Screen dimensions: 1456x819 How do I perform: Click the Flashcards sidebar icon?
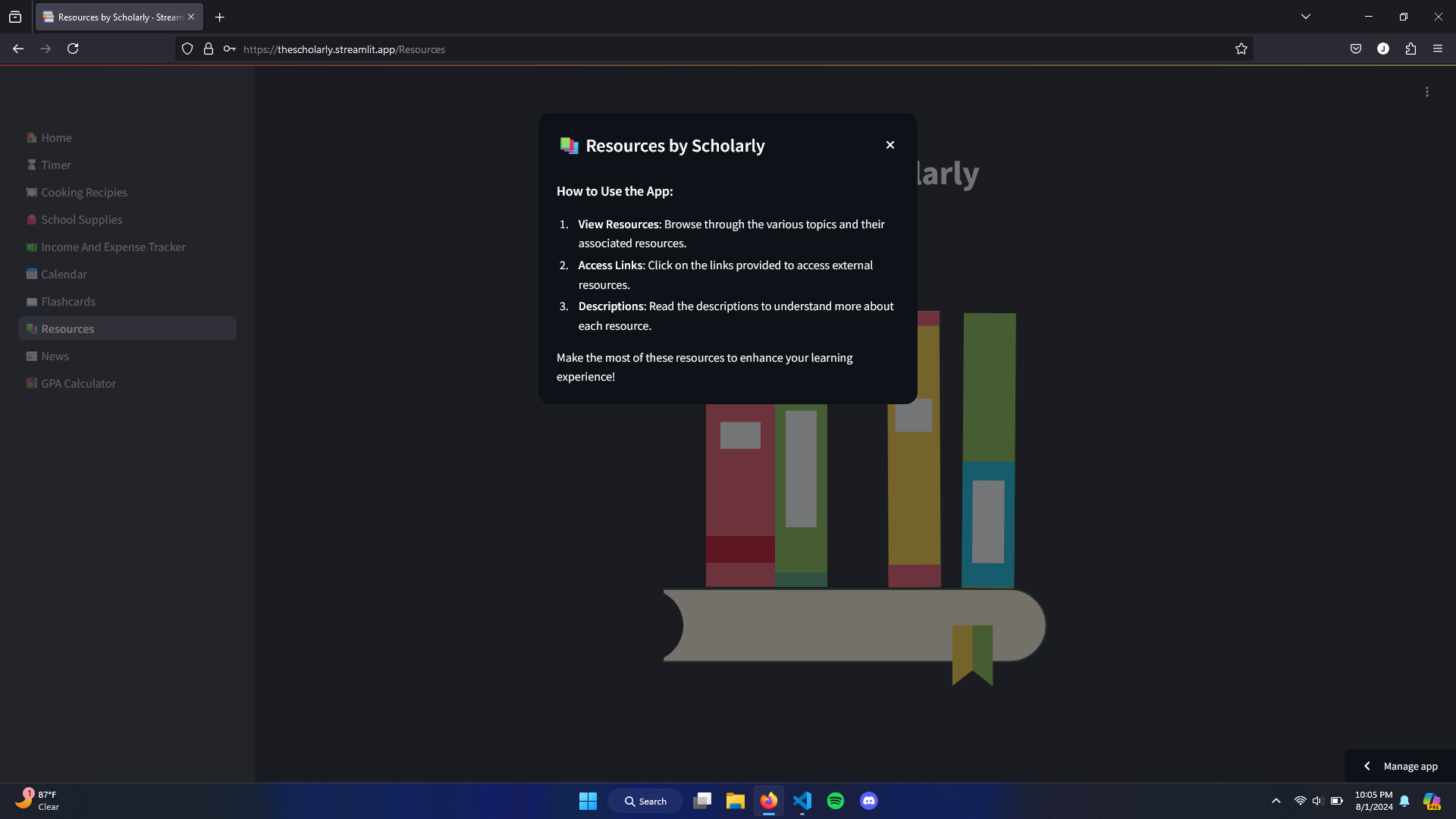tap(31, 301)
